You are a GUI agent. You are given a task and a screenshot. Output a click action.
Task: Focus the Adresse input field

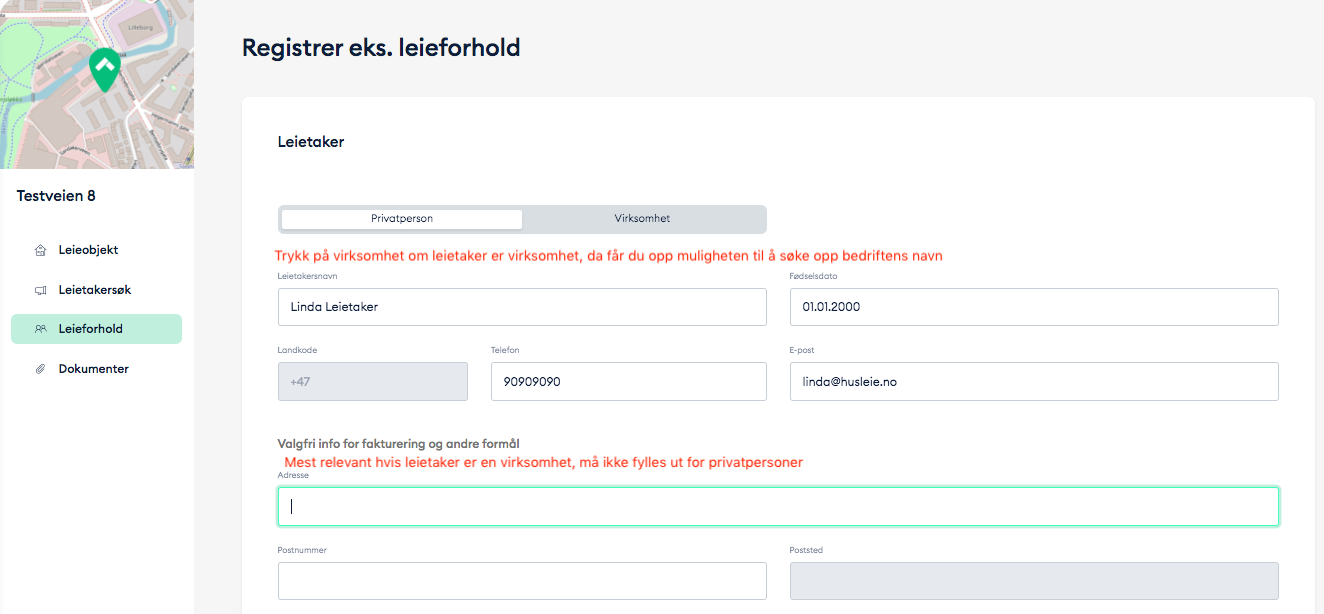(778, 506)
